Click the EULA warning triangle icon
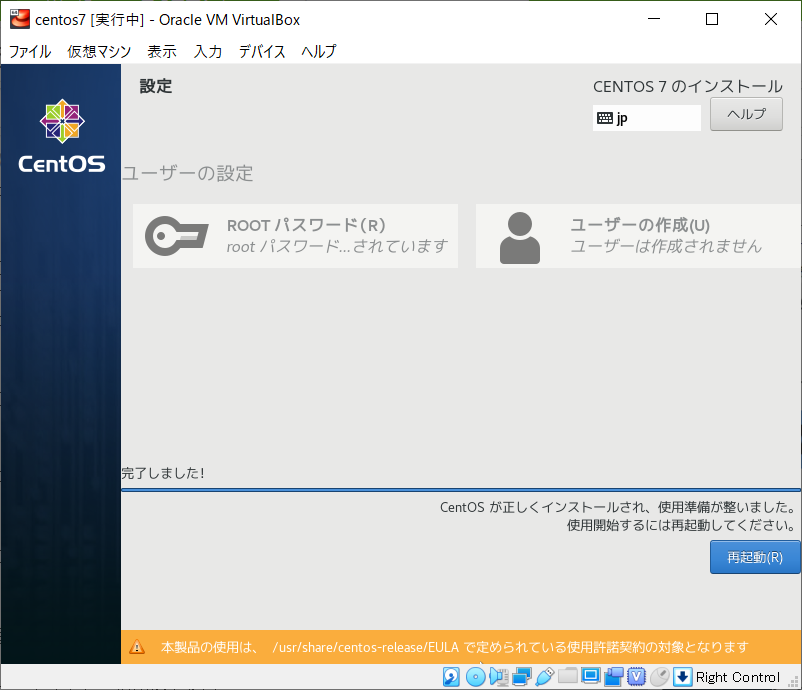 tap(137, 647)
